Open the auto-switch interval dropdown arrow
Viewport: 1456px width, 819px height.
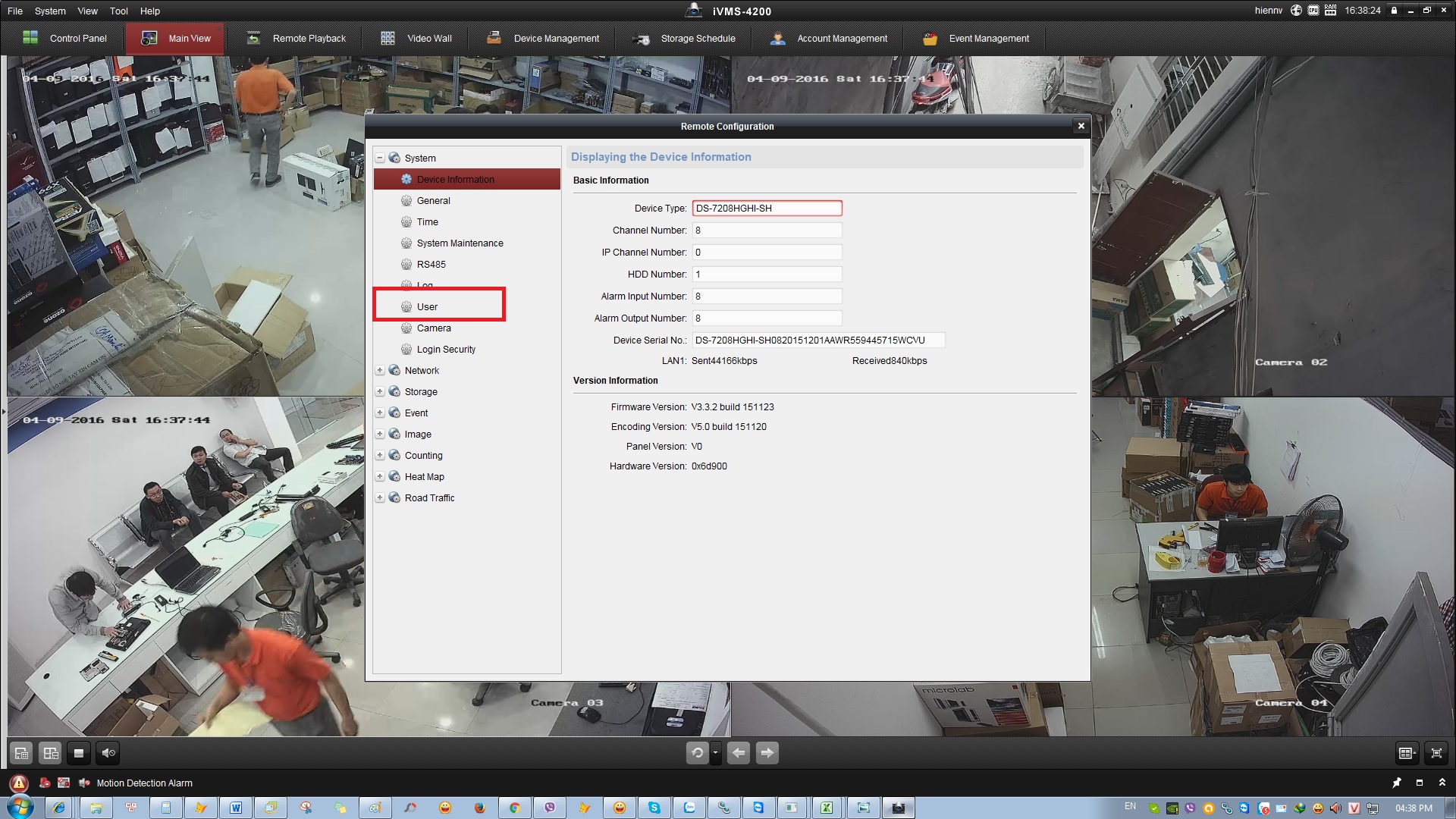715,753
